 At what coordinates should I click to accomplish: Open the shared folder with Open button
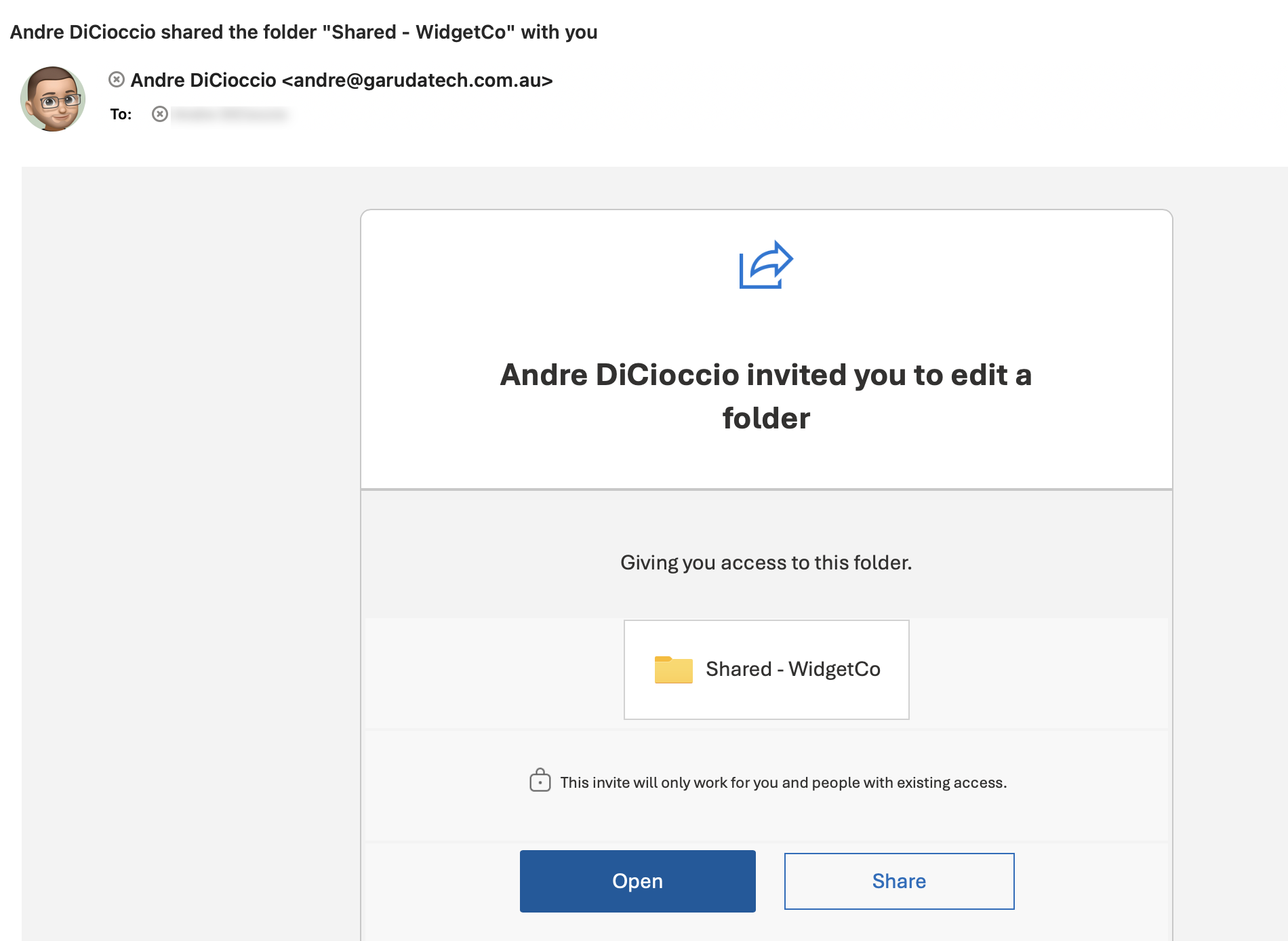[x=637, y=881]
